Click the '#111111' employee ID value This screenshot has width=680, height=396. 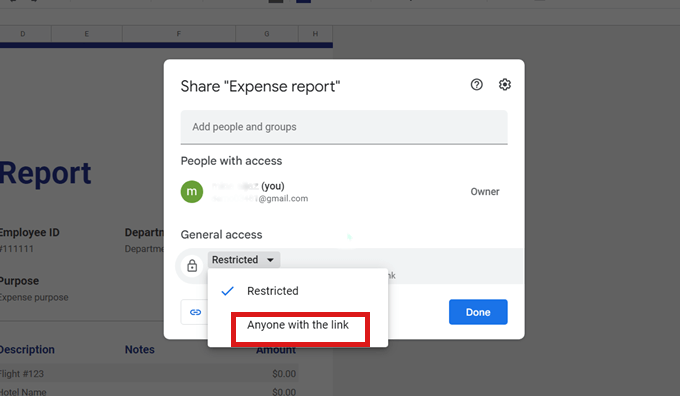click(16, 249)
